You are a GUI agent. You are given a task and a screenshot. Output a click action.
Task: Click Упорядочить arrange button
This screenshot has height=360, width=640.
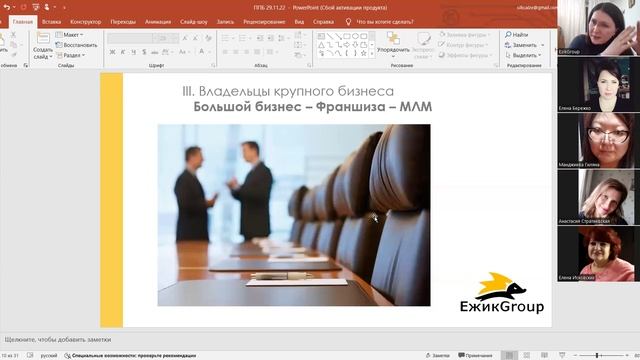393,44
